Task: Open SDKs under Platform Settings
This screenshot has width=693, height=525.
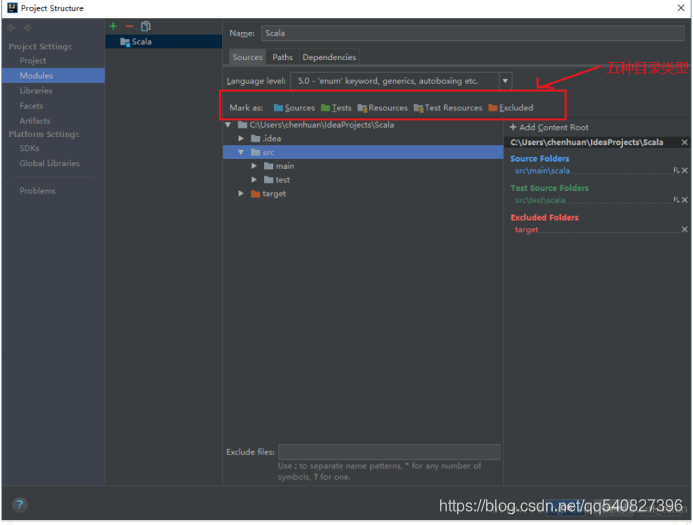Action: click(29, 148)
